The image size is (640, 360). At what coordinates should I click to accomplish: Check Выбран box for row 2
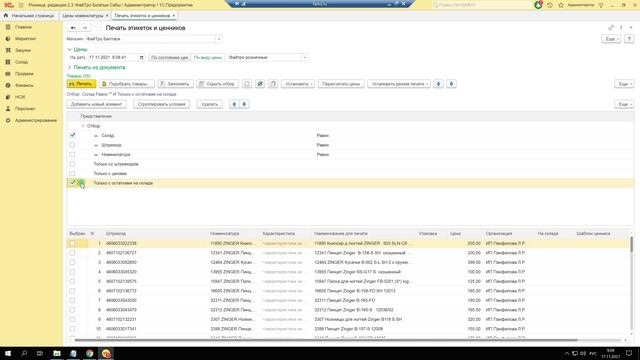72,253
